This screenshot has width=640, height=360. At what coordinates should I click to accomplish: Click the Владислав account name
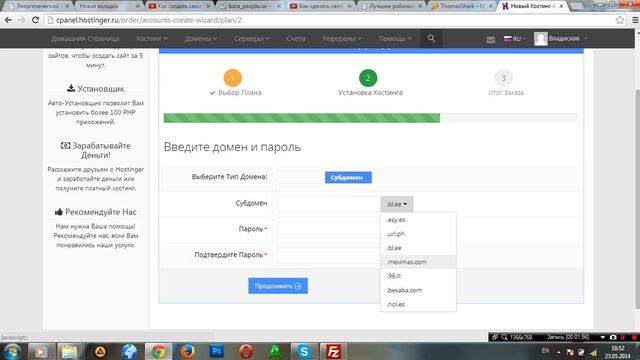click(564, 39)
